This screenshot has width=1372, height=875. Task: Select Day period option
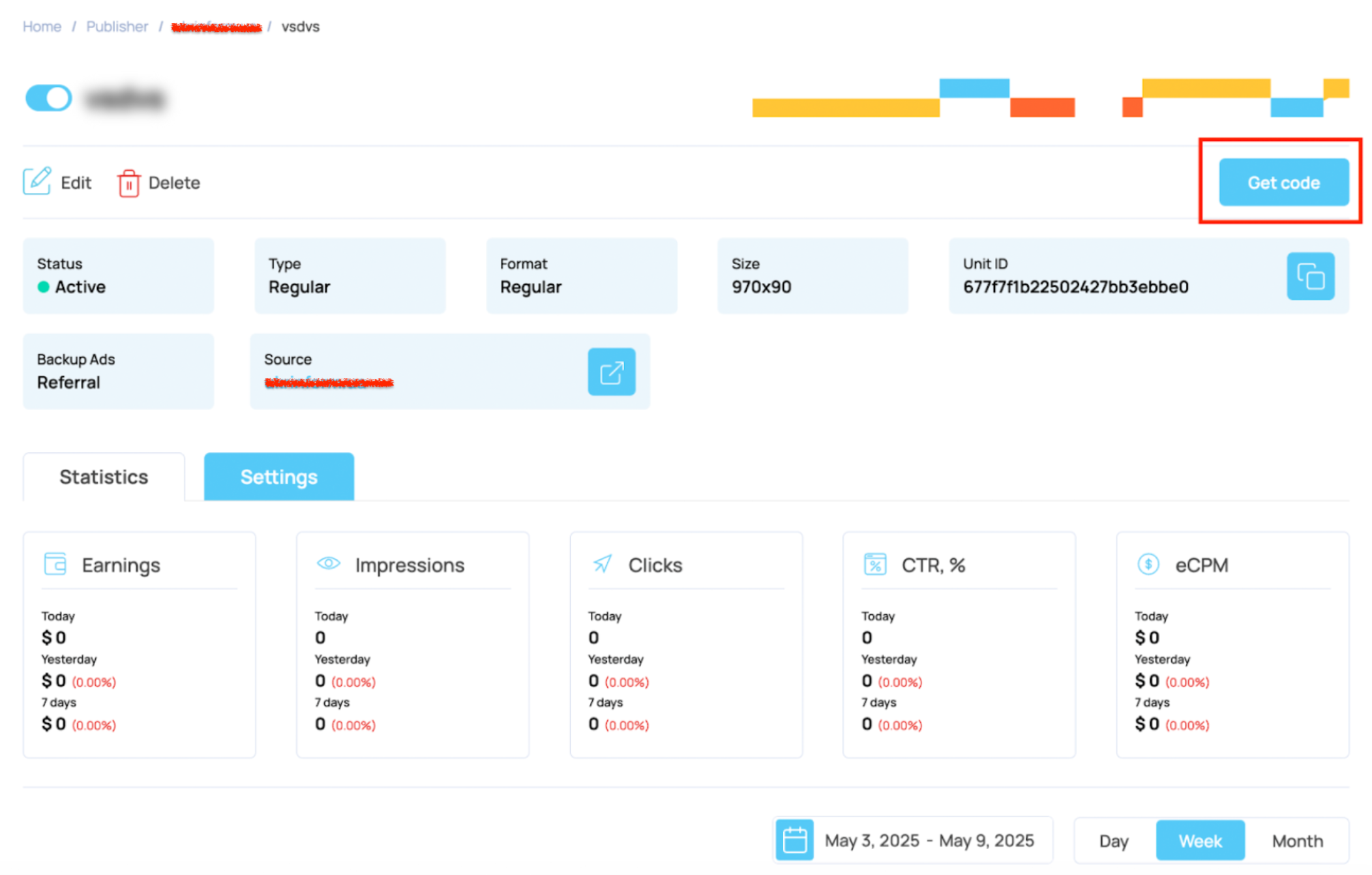[x=1113, y=841]
